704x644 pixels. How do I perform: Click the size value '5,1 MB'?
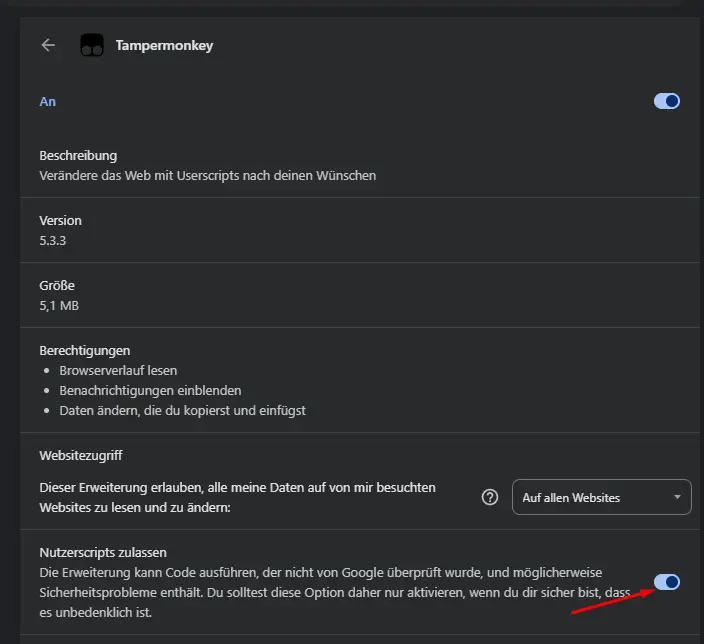[x=59, y=306]
